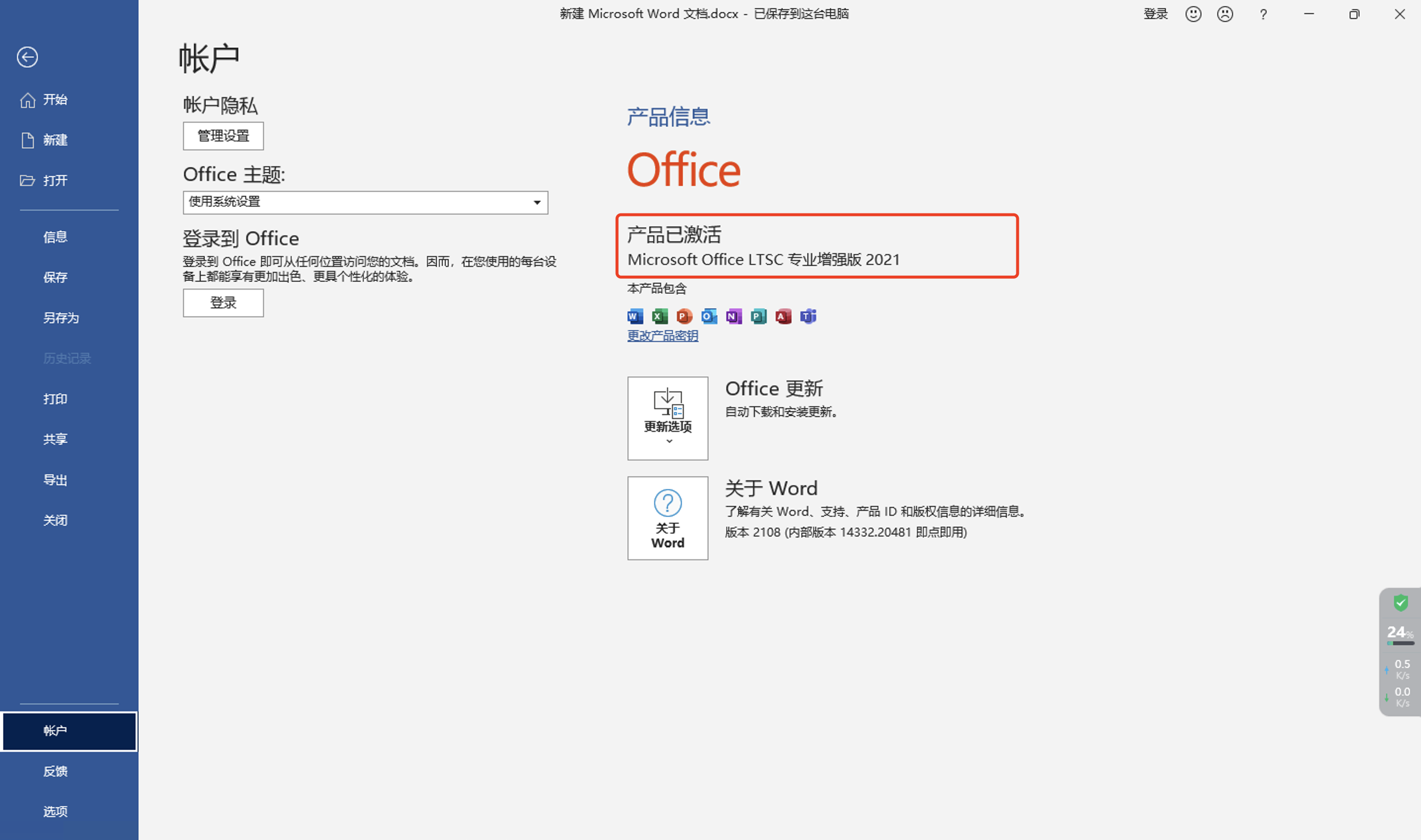
Task: Click the Word app icon under 本产品包含
Action: (x=635, y=316)
